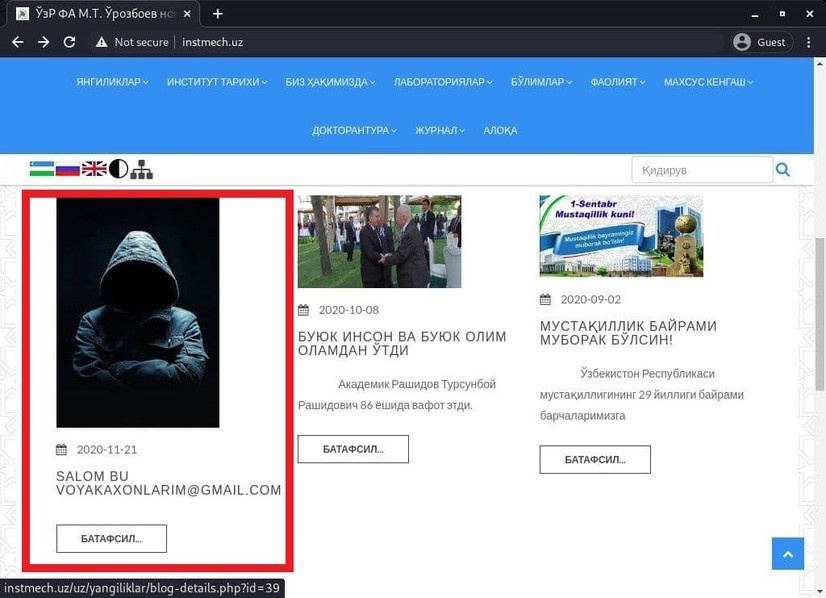Expand the ЯНГИЛИКЛАР dropdown menu
Screen dimensions: 826x598
click(113, 82)
